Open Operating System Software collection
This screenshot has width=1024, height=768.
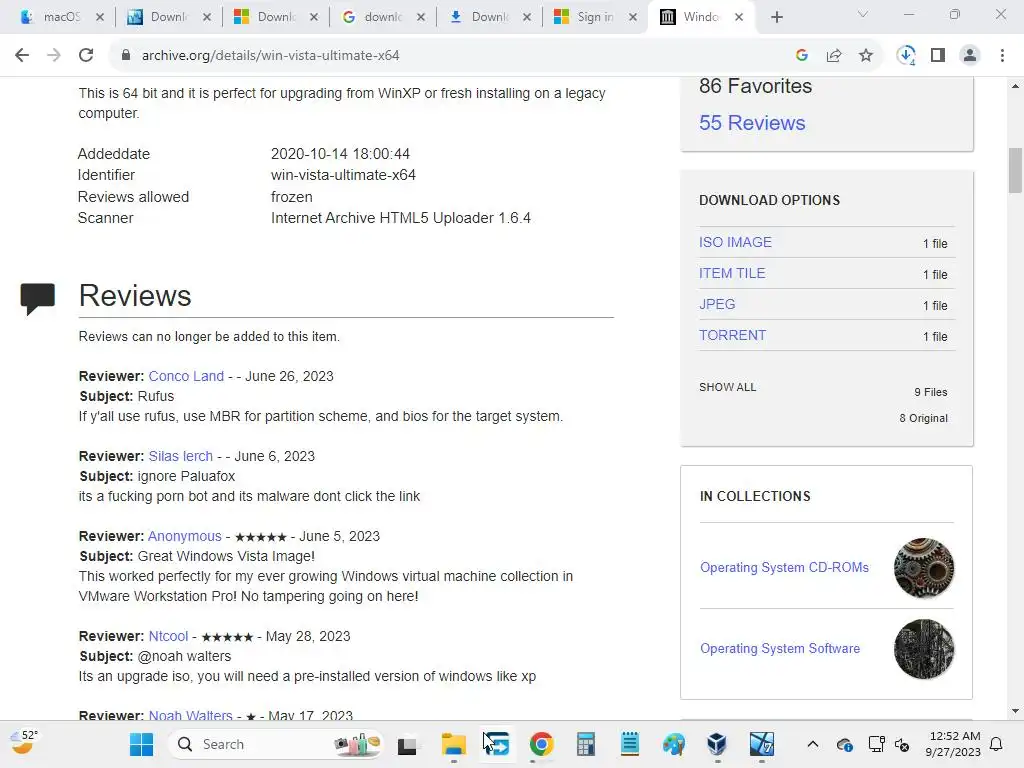coord(780,648)
